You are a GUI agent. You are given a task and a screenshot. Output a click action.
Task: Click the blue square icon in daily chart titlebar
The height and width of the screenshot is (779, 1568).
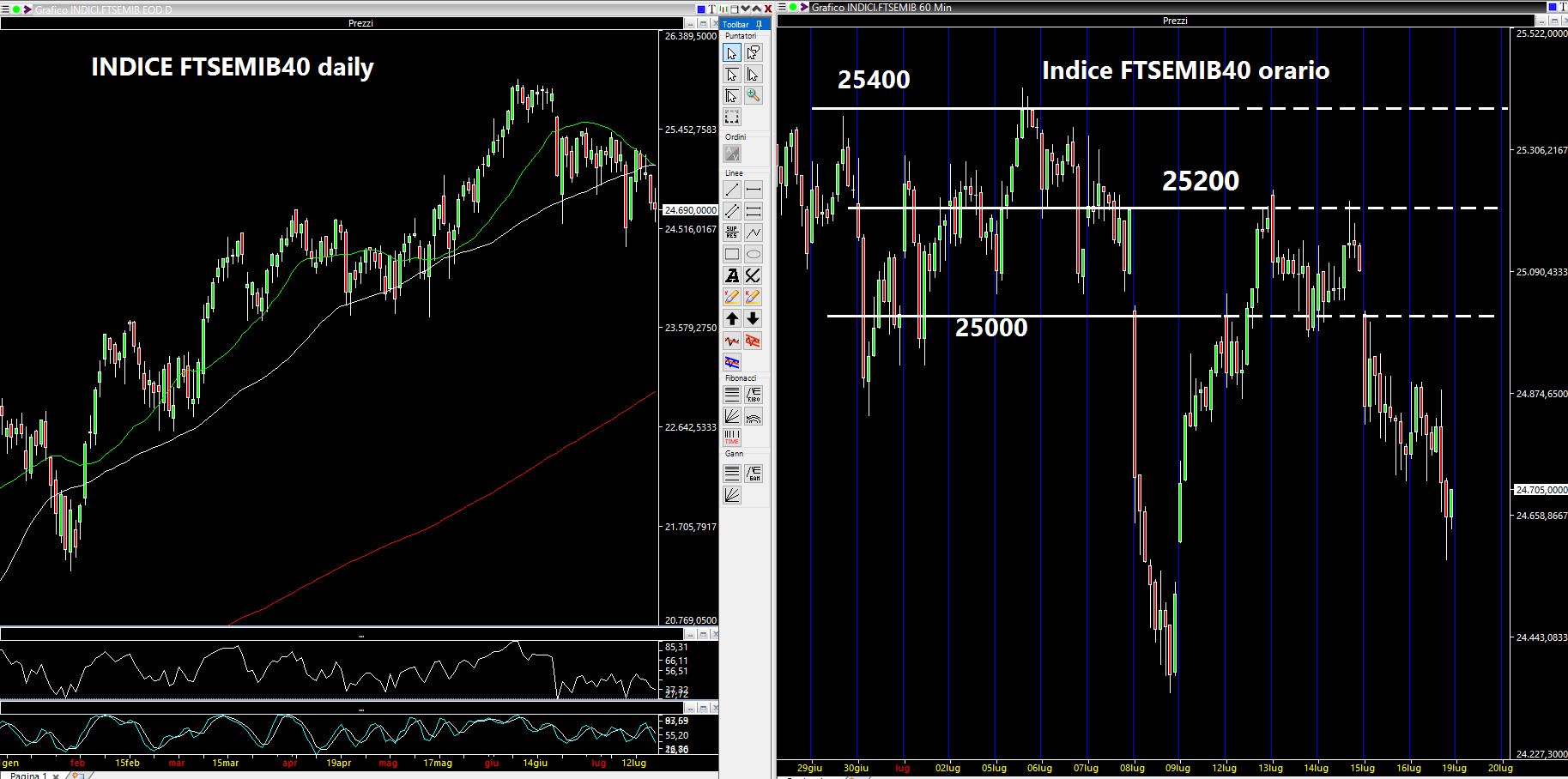tap(701, 9)
